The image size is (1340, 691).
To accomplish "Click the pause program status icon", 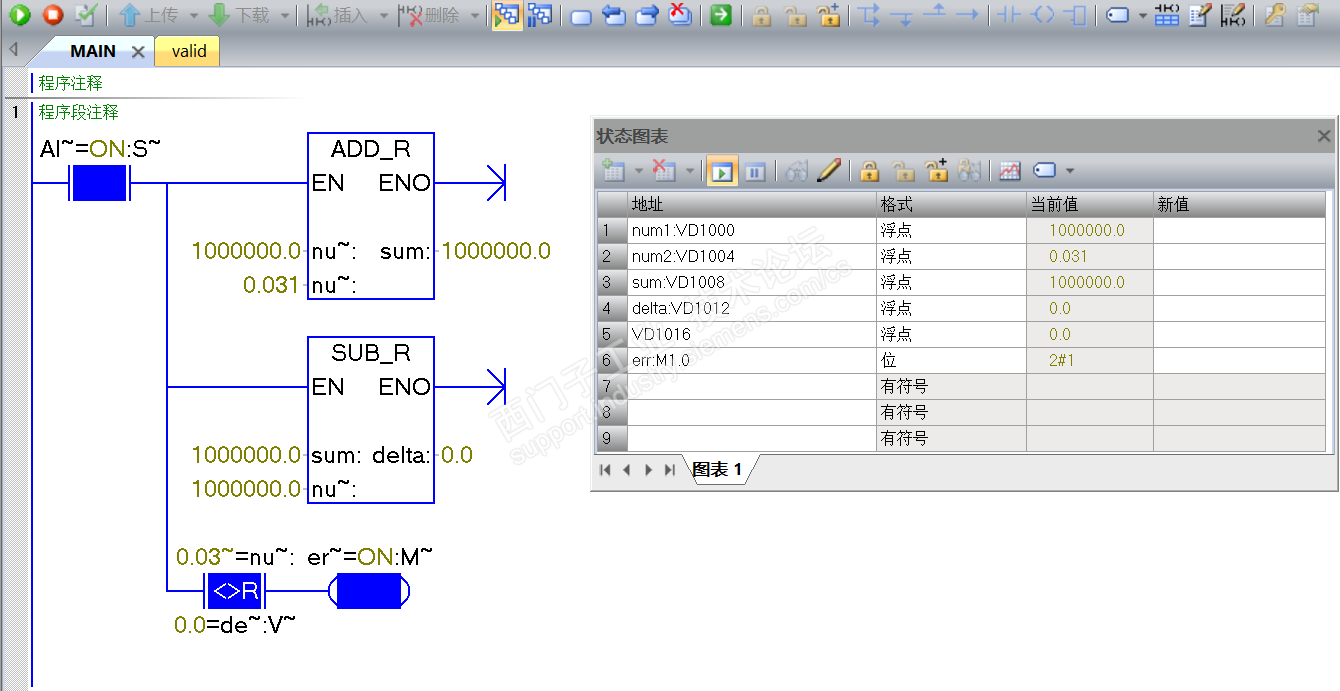I will pyautogui.click(x=540, y=15).
